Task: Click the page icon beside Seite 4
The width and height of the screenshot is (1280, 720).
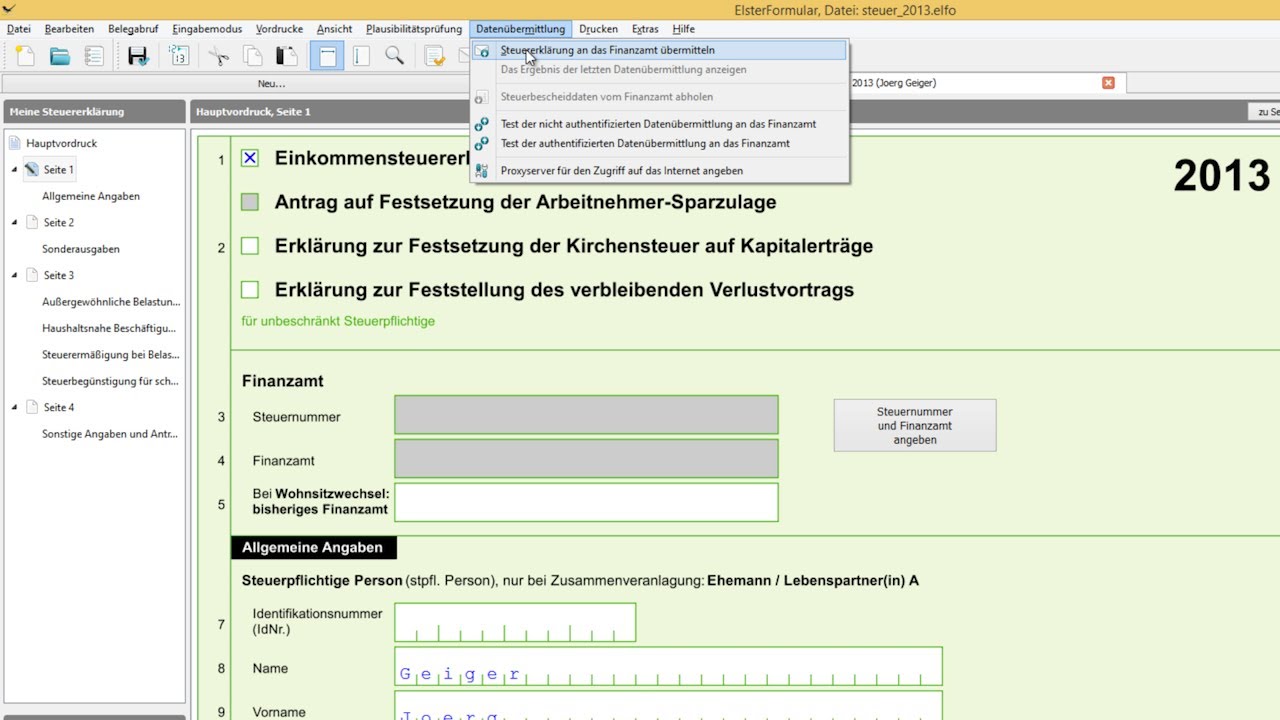Action: (x=31, y=407)
